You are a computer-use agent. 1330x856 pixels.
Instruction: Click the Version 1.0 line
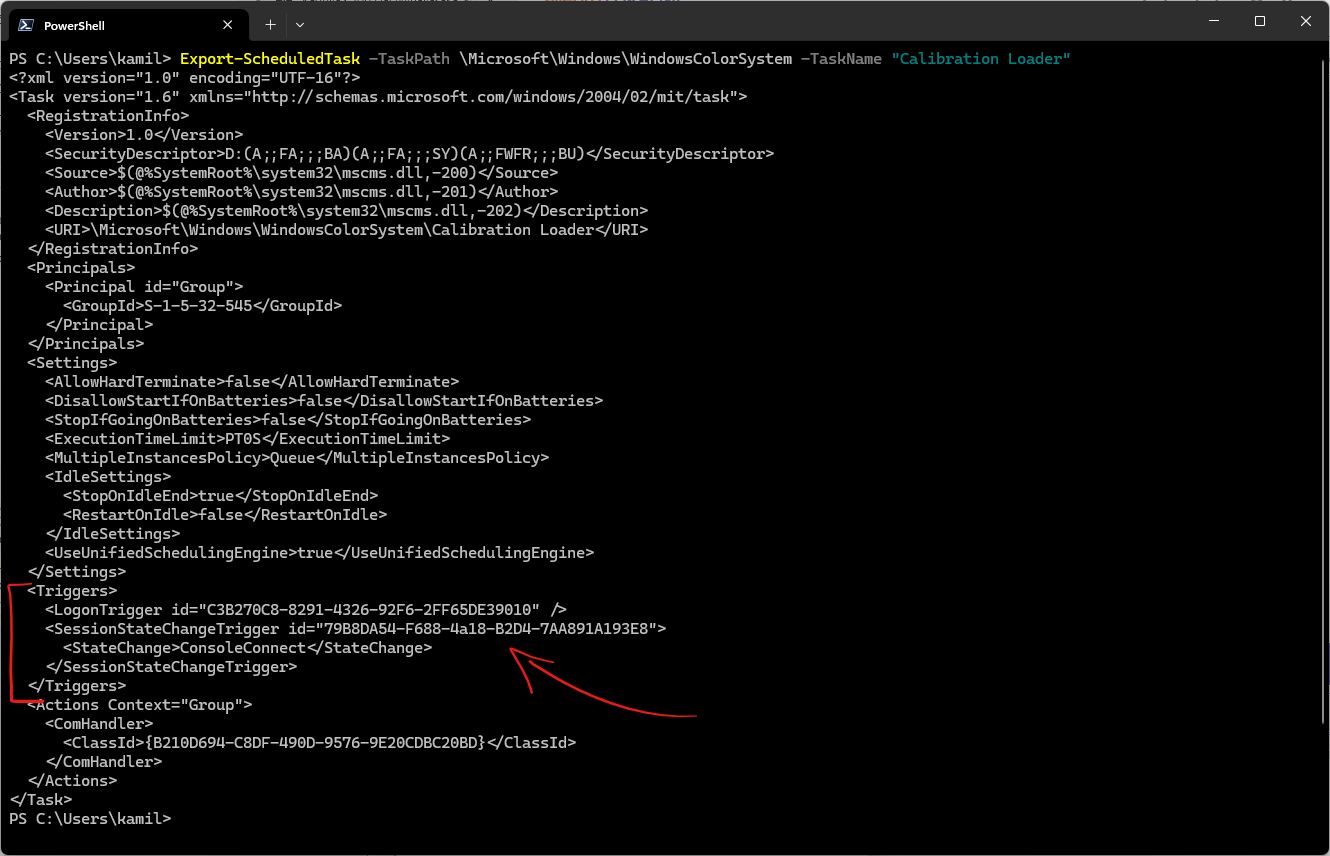144,135
